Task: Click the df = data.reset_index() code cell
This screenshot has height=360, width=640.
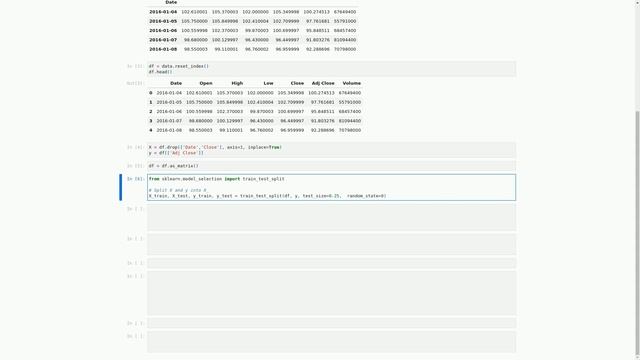Action: [331, 69]
